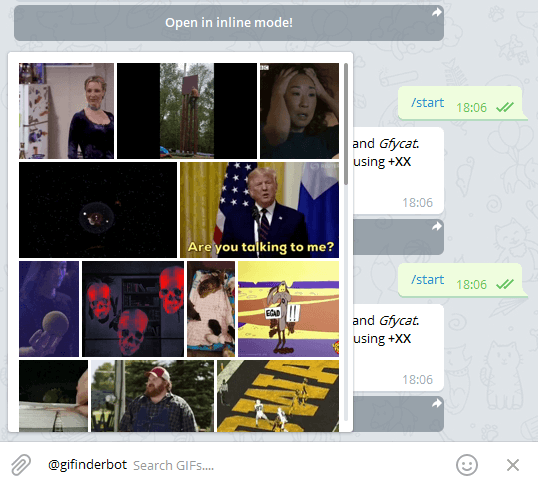Click the double-check read mark on the second /start
The image size is (538, 486).
click(x=505, y=284)
